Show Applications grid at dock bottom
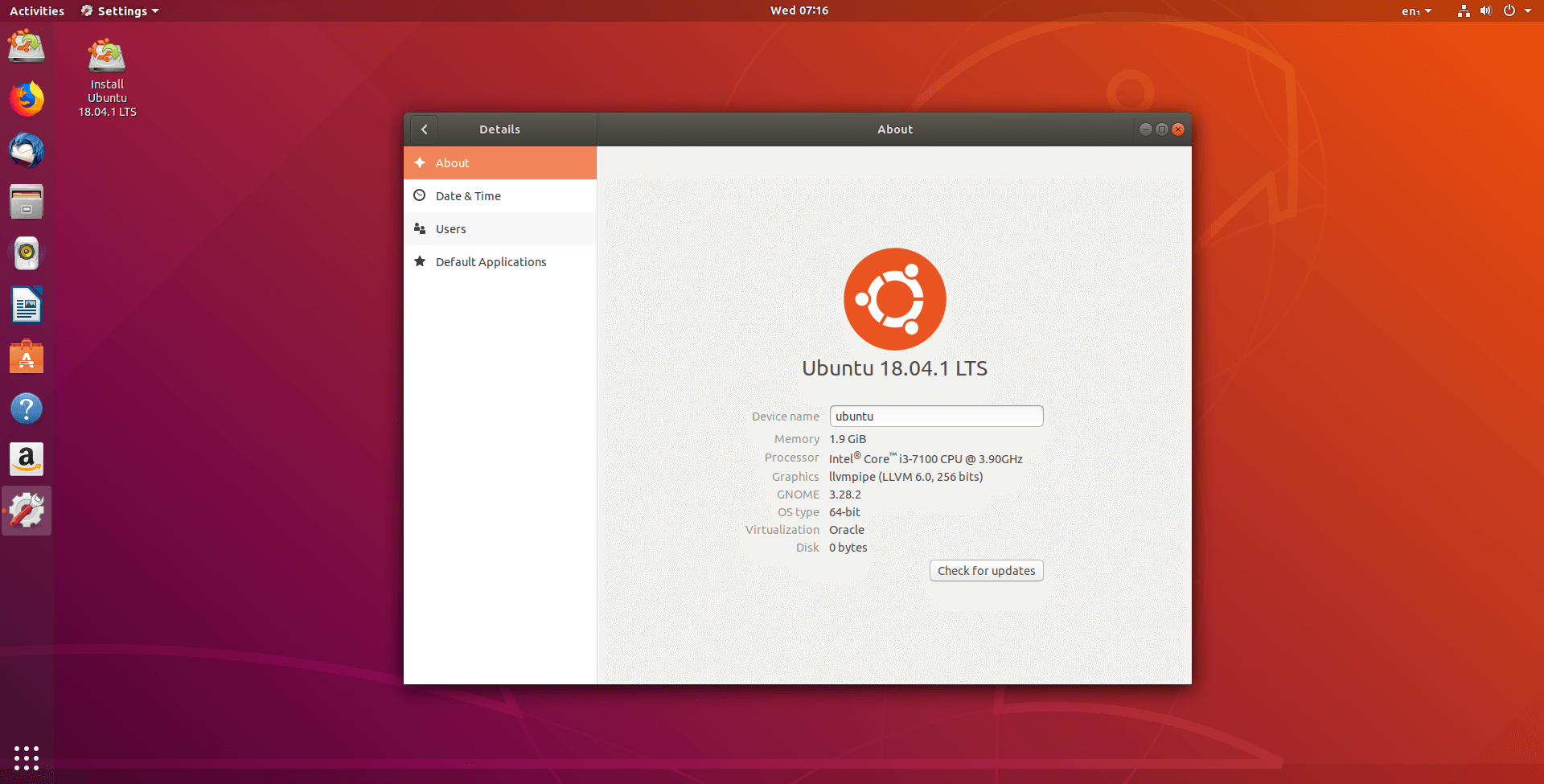The height and width of the screenshot is (784, 1544). coord(27,757)
